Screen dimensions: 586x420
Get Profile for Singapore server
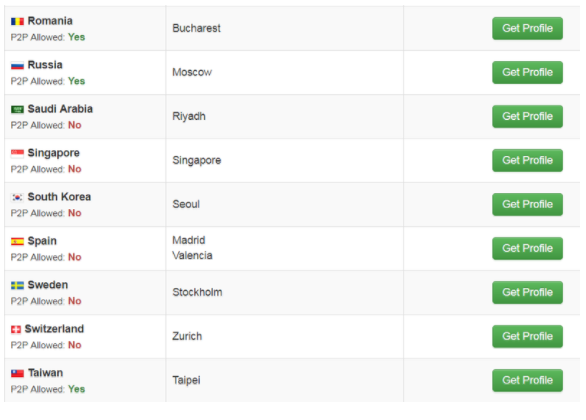click(527, 160)
